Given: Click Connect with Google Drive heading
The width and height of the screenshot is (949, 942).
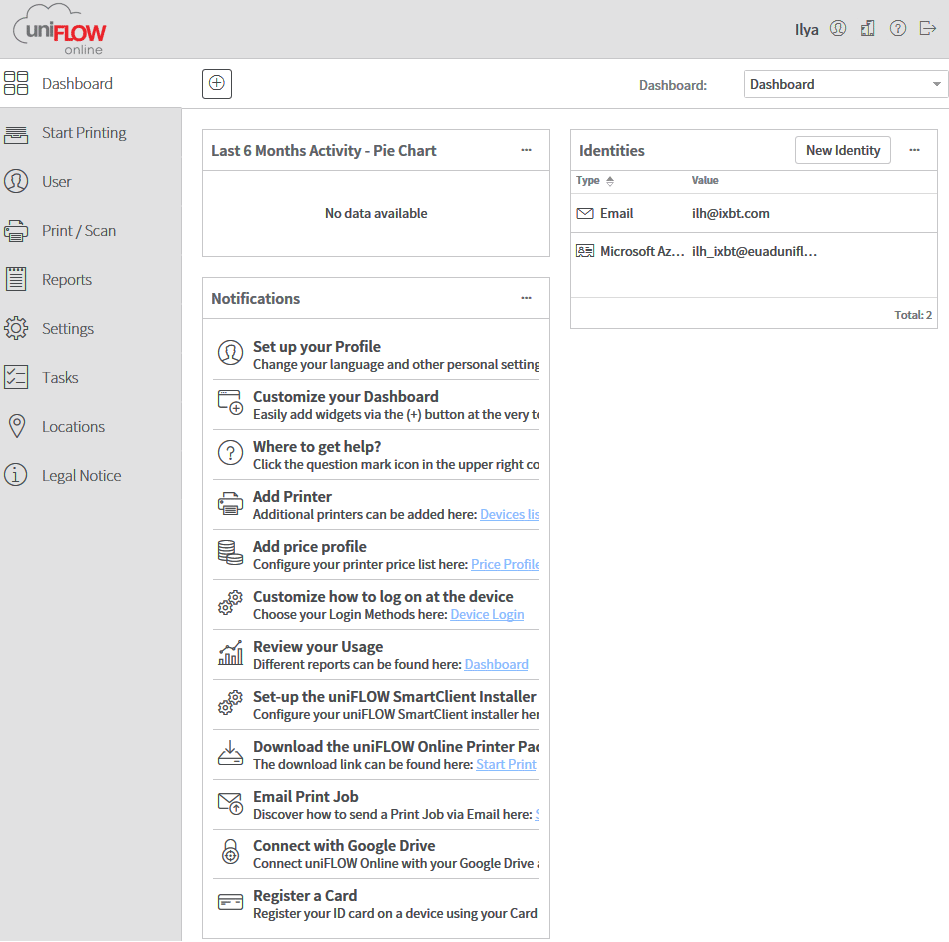Looking at the screenshot, I should point(344,845).
